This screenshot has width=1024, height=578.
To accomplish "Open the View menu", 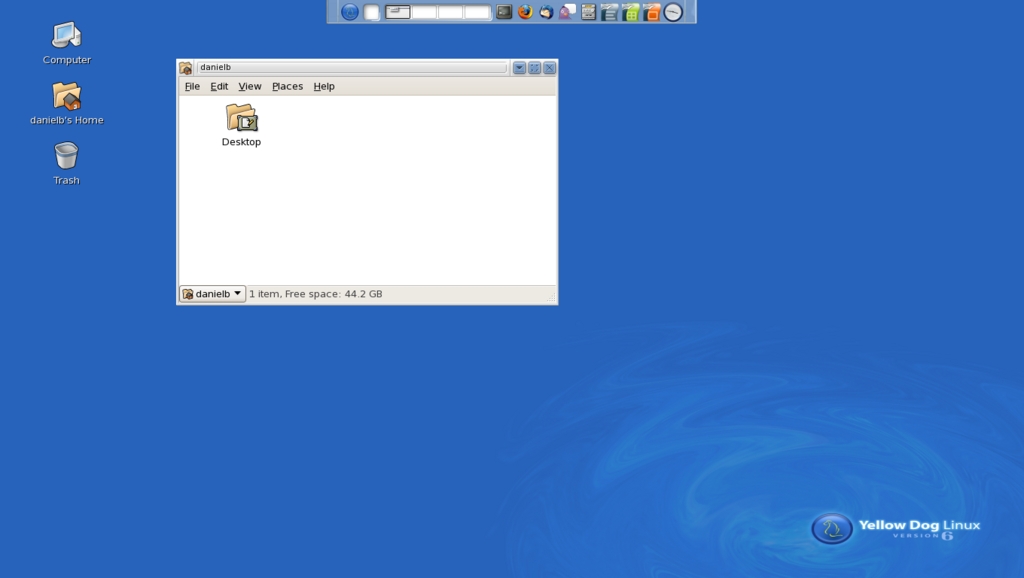I will 250,87.
